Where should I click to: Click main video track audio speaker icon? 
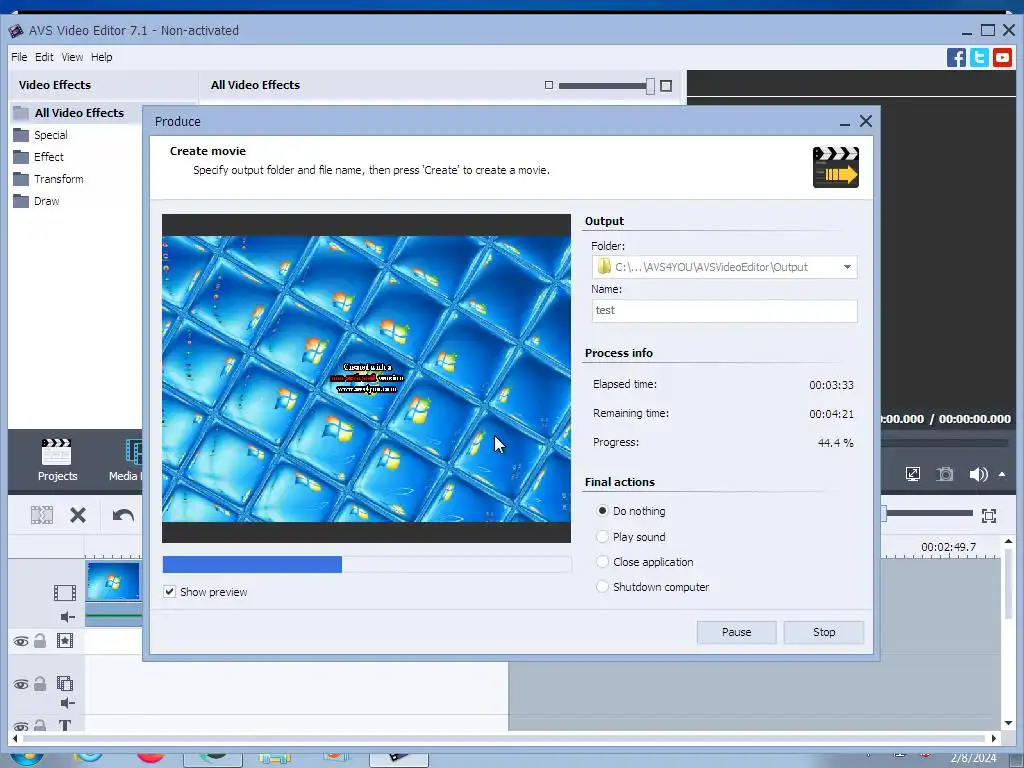click(x=67, y=617)
